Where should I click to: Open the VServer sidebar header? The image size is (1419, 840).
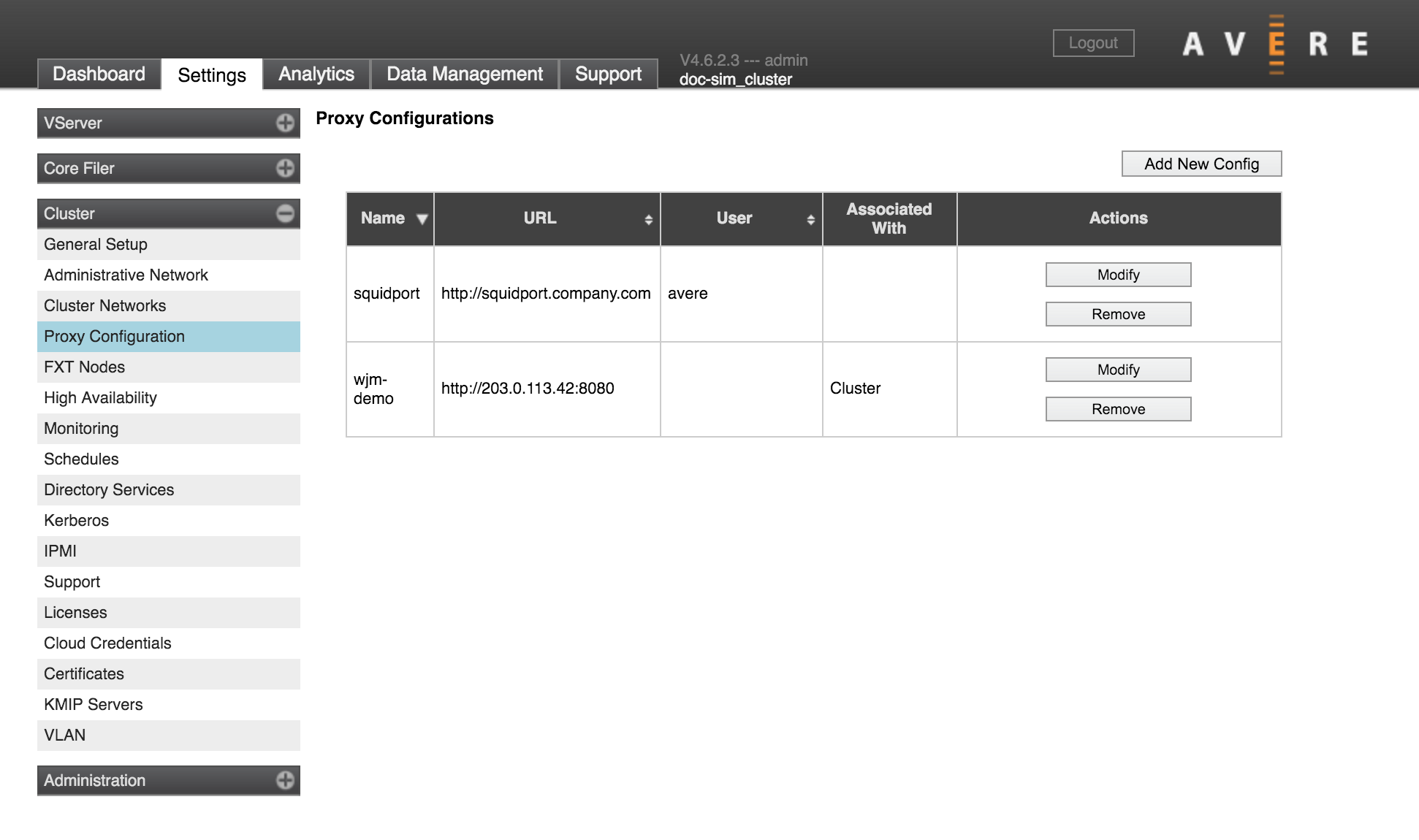click(169, 123)
